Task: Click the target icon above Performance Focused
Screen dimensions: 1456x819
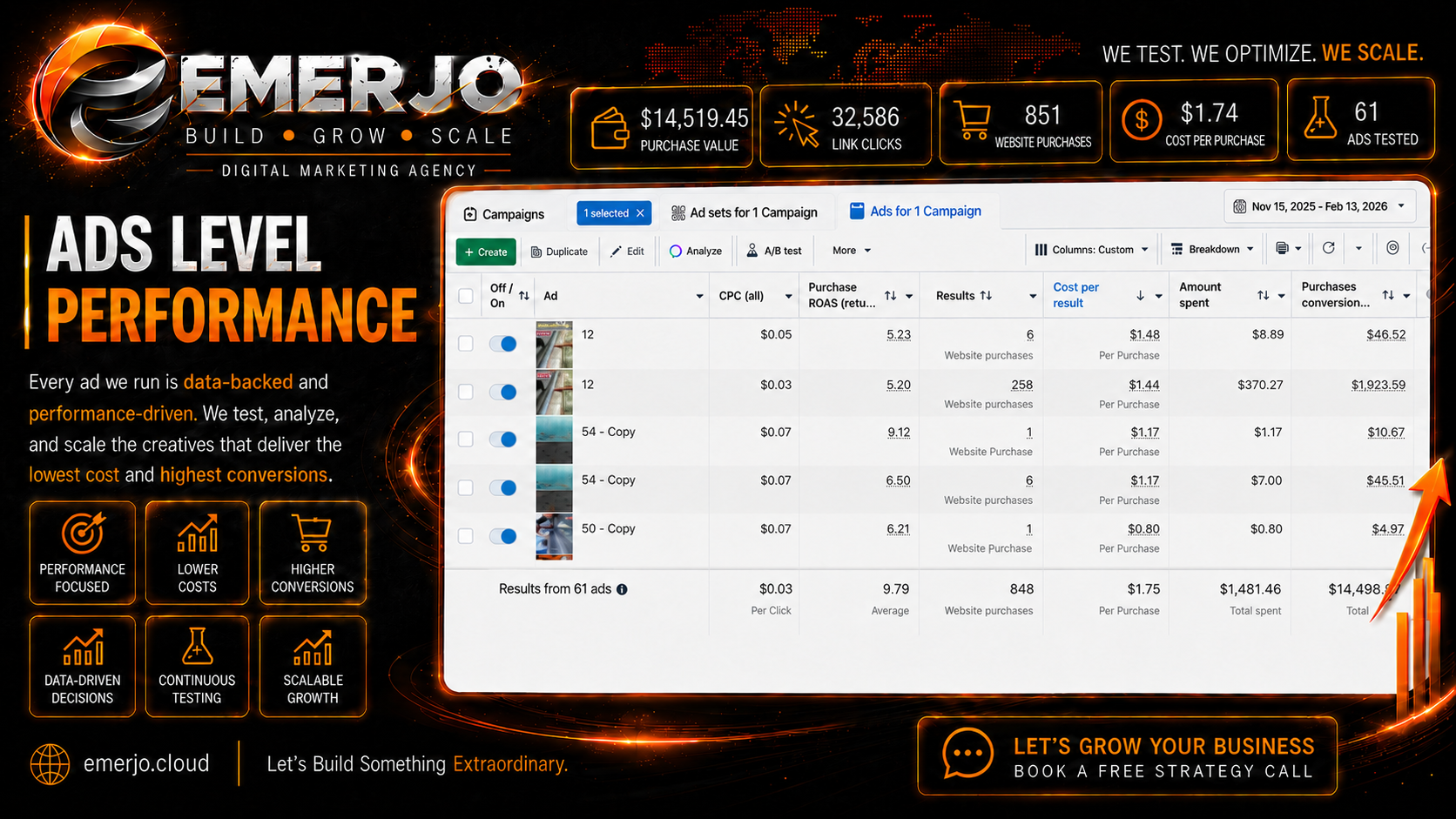Action: [x=83, y=532]
